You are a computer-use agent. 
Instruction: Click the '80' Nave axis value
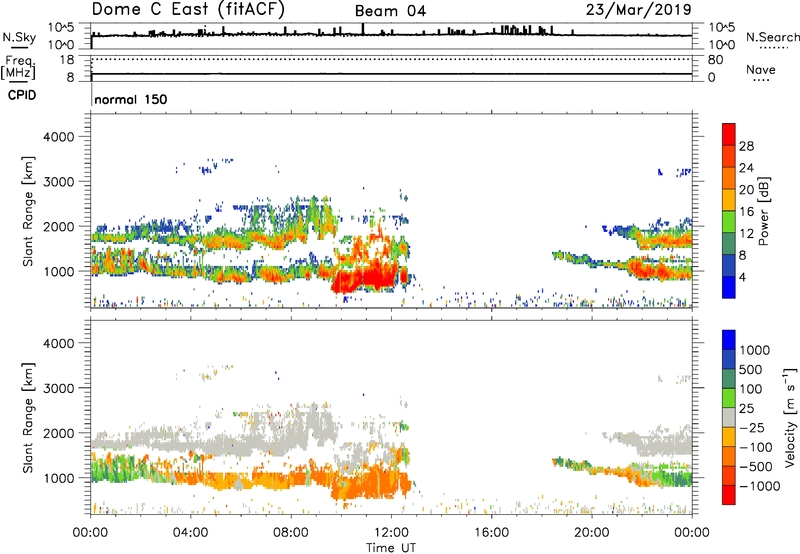[x=715, y=60]
